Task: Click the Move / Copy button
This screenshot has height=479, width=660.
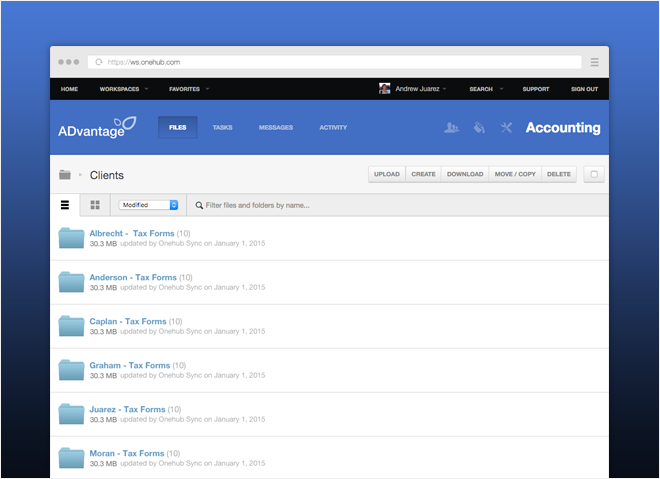Action: pyautogui.click(x=516, y=174)
